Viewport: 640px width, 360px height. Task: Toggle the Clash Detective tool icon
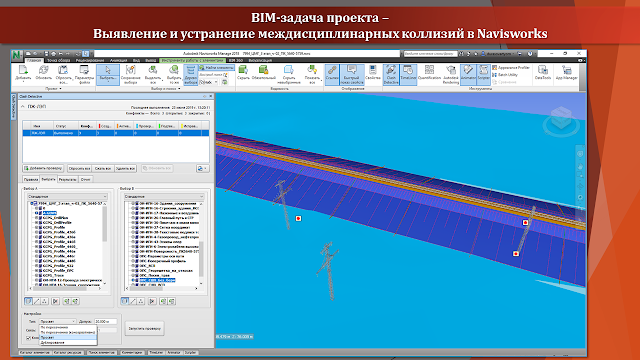(391, 74)
